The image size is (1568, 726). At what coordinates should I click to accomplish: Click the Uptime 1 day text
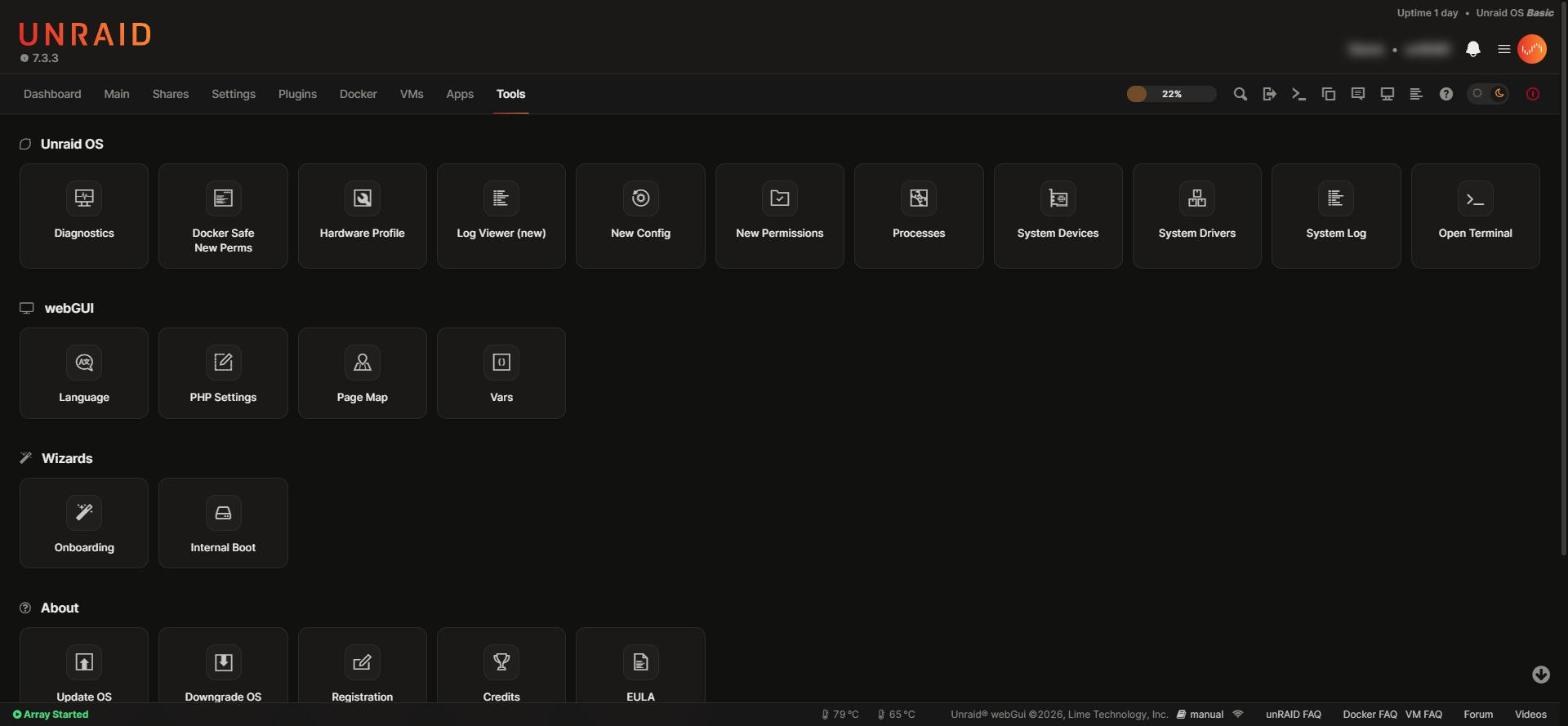1427,13
